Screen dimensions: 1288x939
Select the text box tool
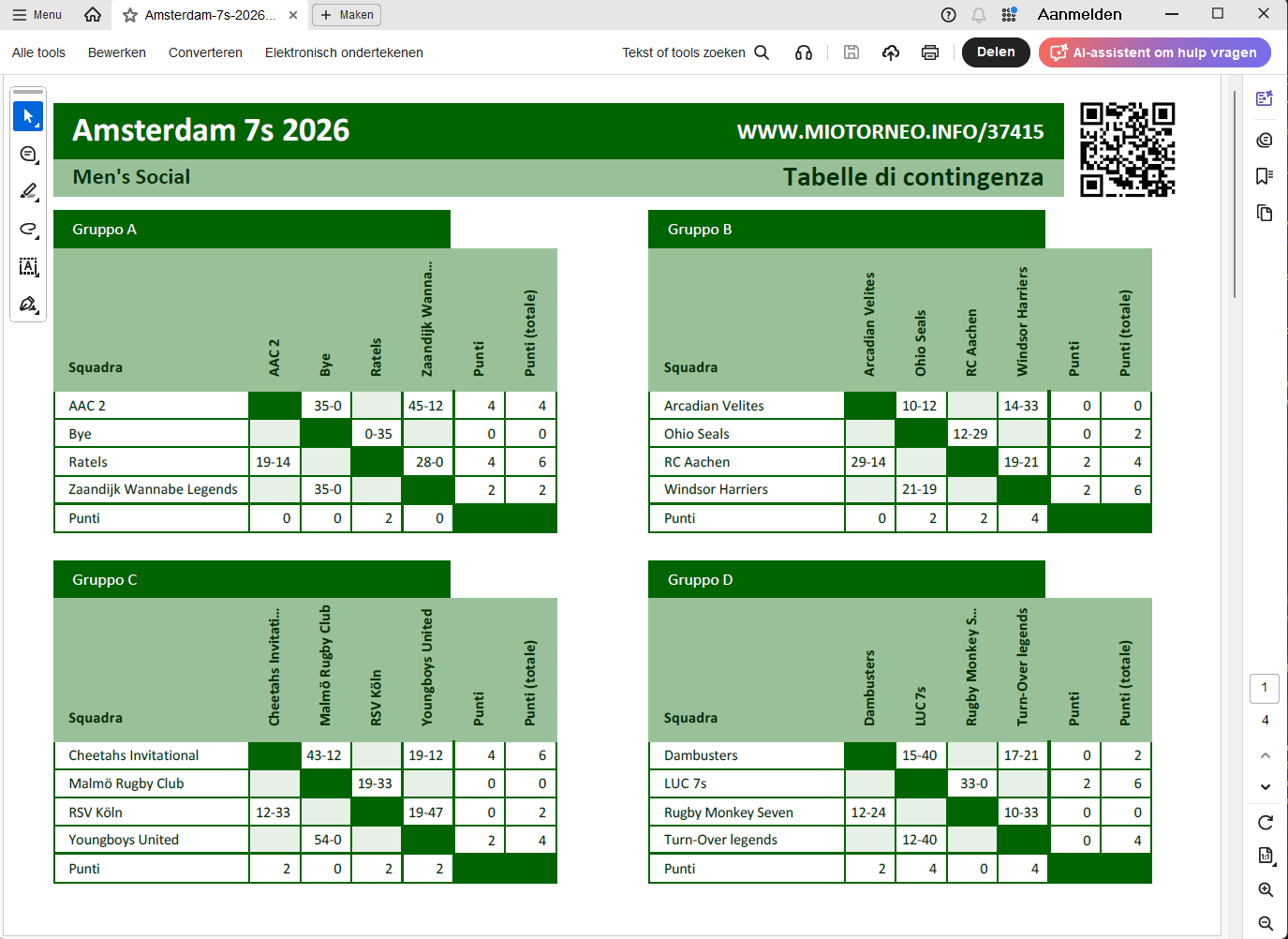coord(28,267)
